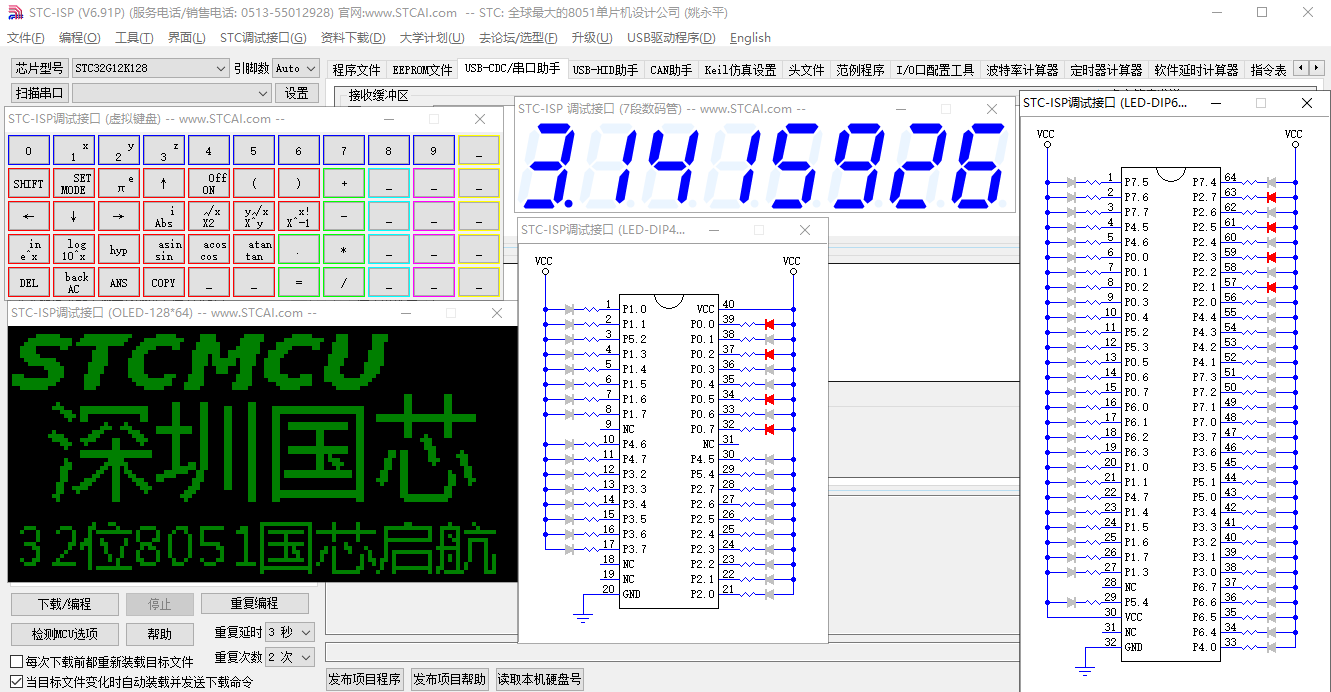
Task: Click the tan / atan key
Action: tap(254, 250)
